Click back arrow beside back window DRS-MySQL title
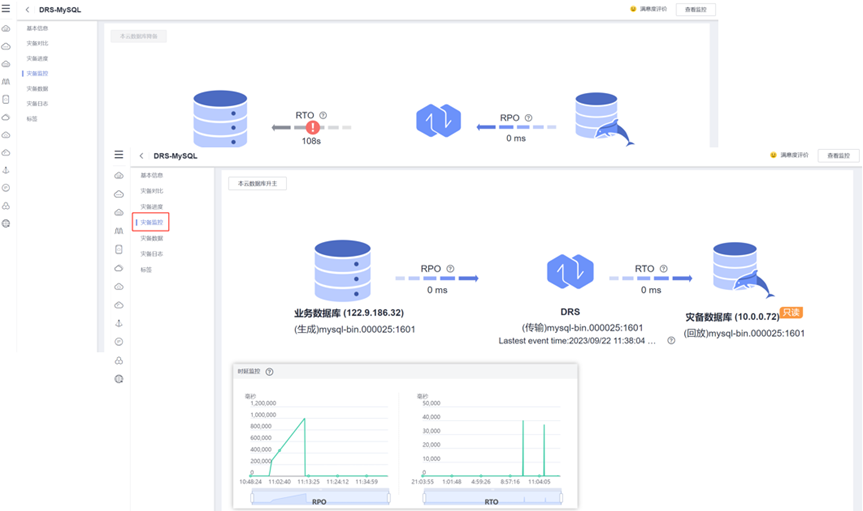 point(28,10)
